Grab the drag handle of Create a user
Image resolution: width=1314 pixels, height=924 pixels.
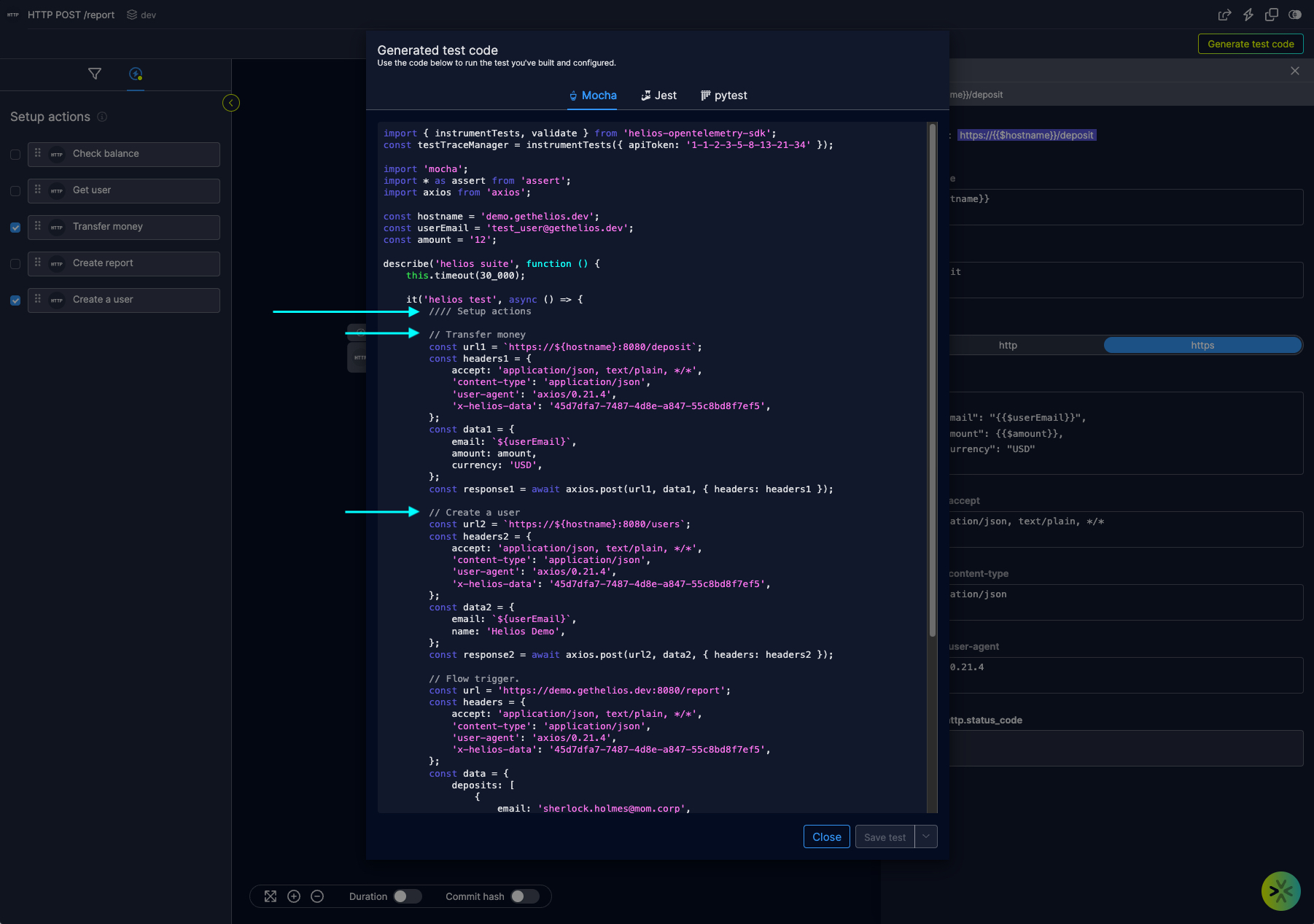coord(38,299)
